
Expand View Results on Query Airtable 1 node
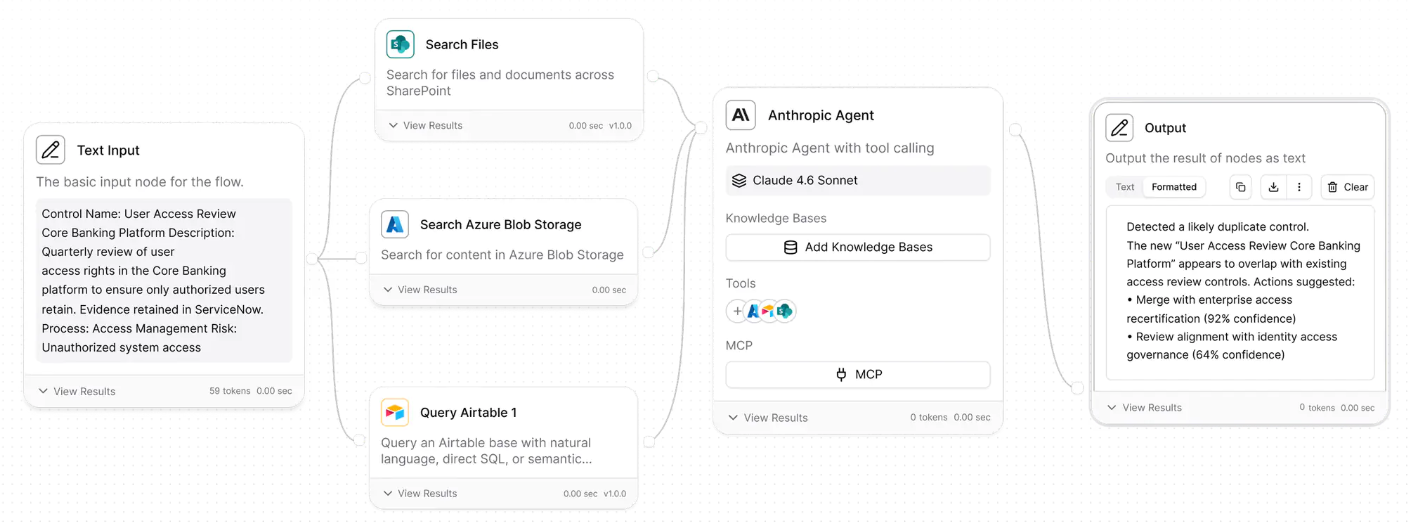pyautogui.click(x=420, y=493)
